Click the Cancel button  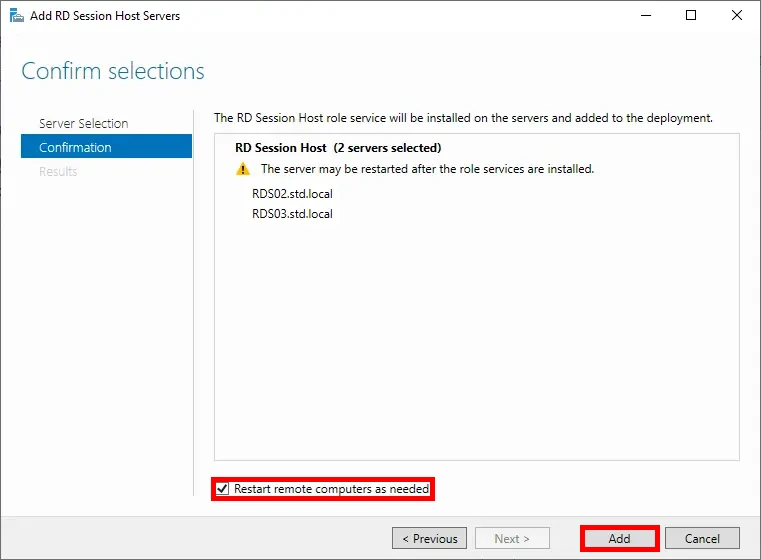click(x=702, y=538)
